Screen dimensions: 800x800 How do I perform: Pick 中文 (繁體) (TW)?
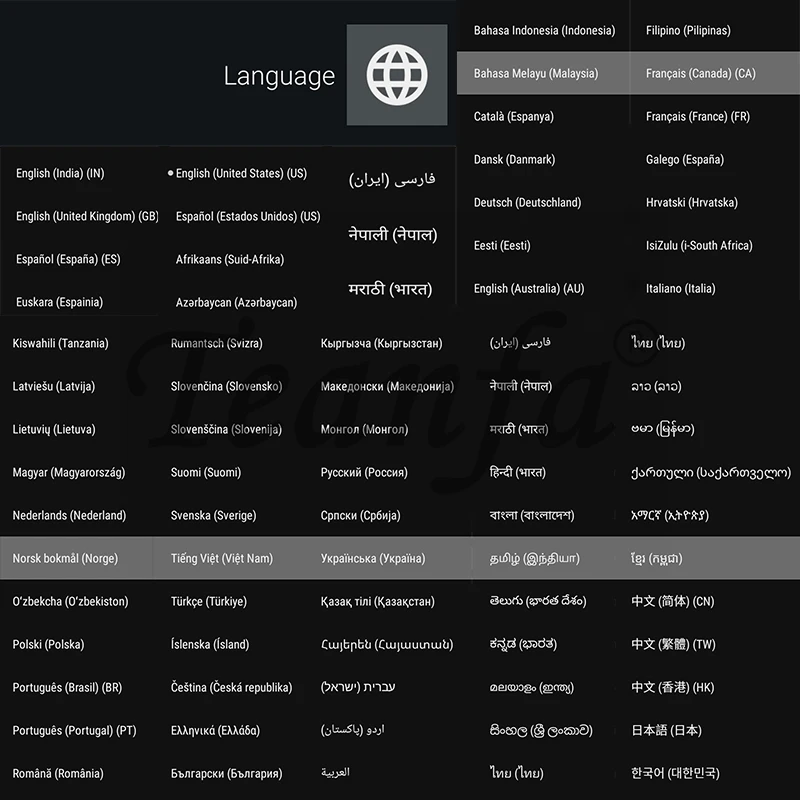click(673, 644)
